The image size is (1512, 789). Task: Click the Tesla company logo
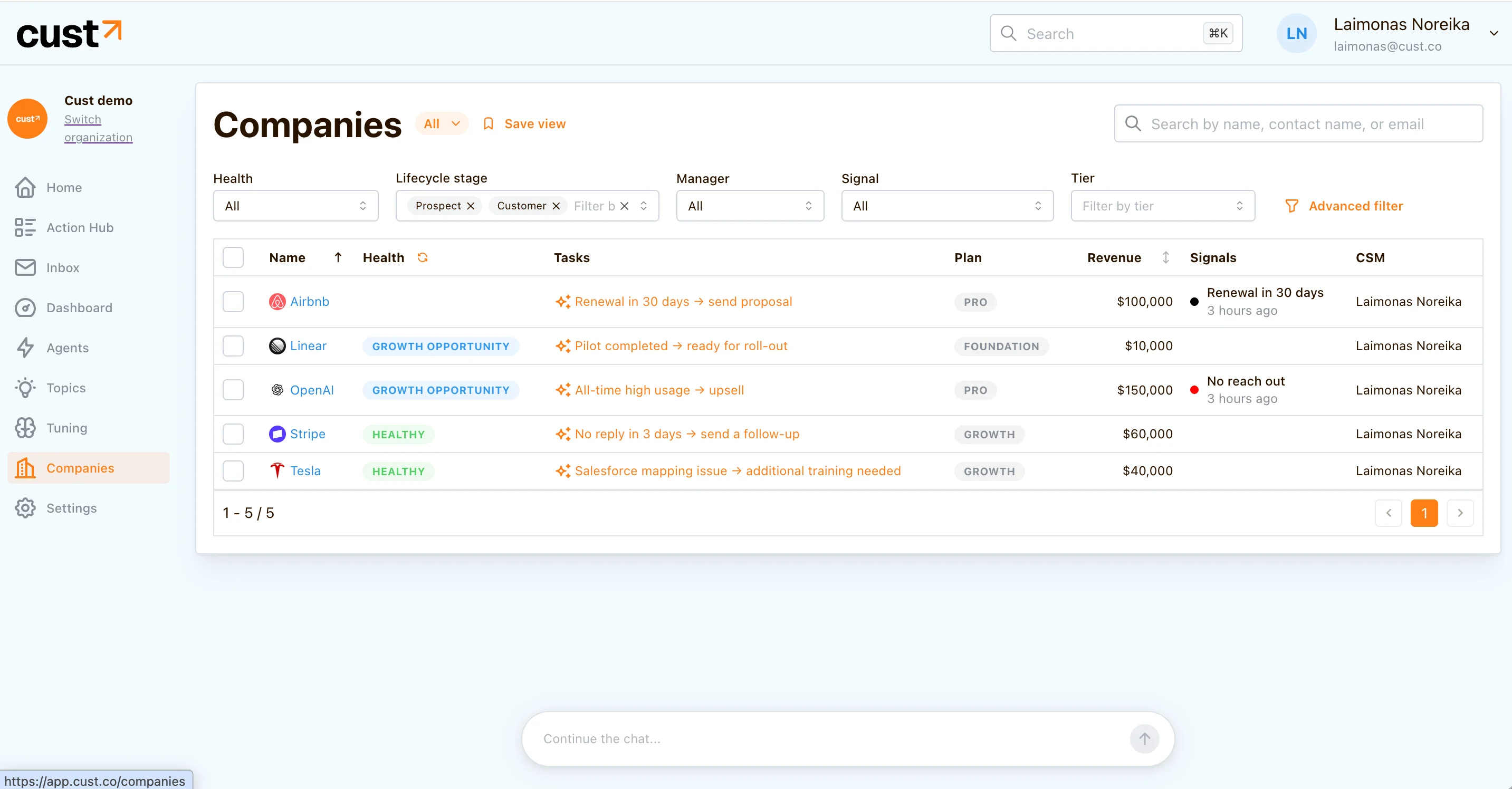pos(277,471)
